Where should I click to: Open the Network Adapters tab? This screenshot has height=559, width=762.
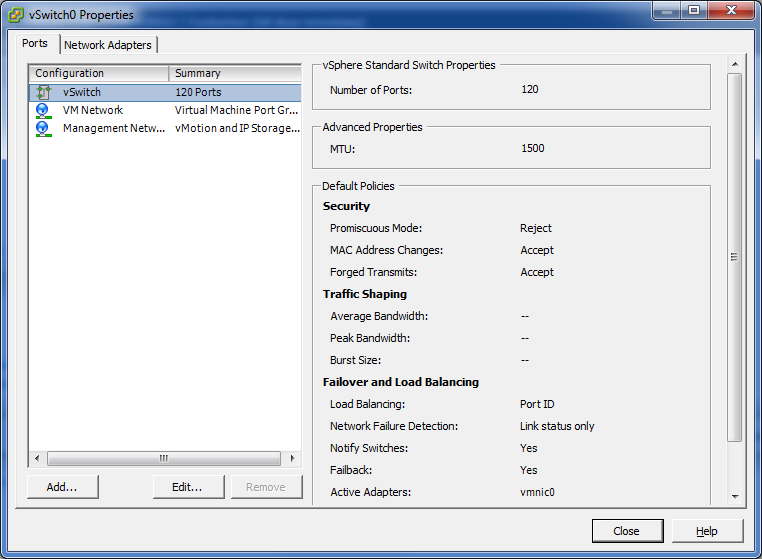click(108, 45)
